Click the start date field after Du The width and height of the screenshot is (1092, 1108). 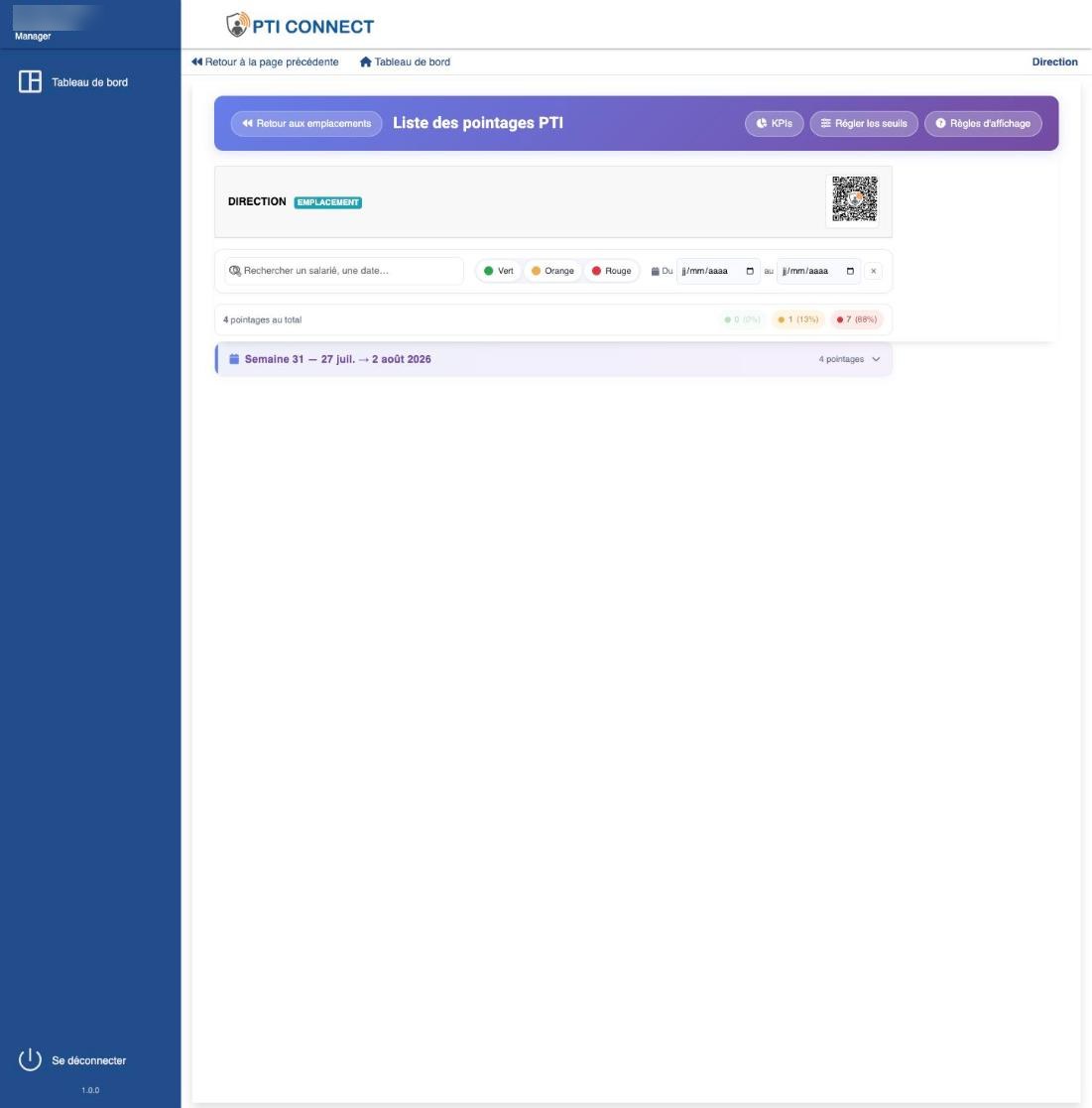pyautogui.click(x=718, y=271)
